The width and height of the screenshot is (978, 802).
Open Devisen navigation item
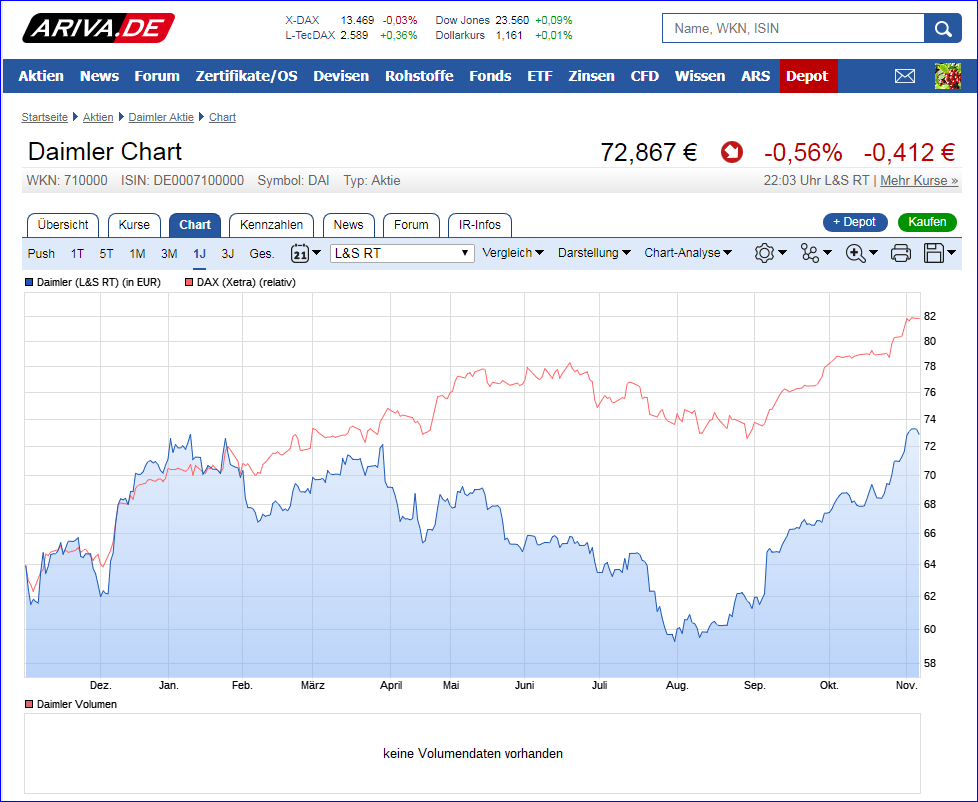341,76
